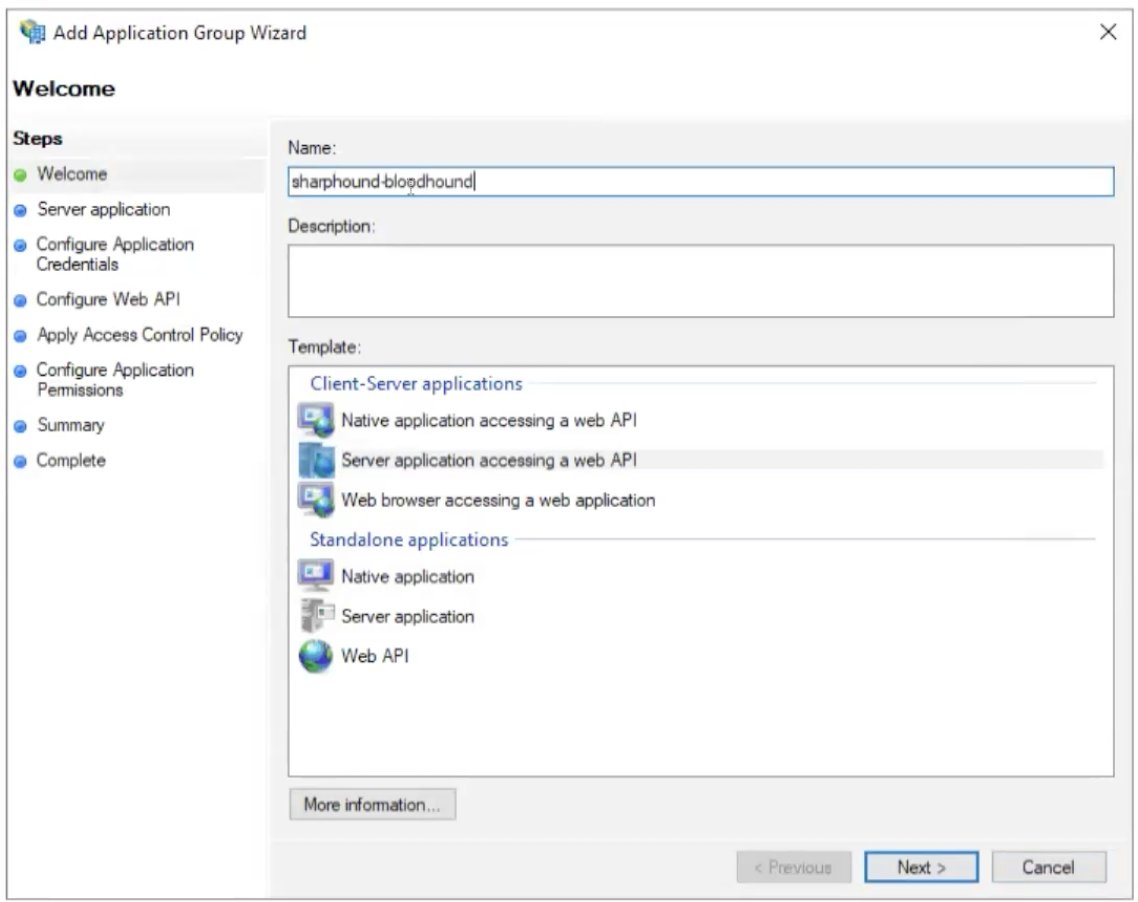Jump to the Summary step
This screenshot has height=902, width=1138.
click(70, 425)
